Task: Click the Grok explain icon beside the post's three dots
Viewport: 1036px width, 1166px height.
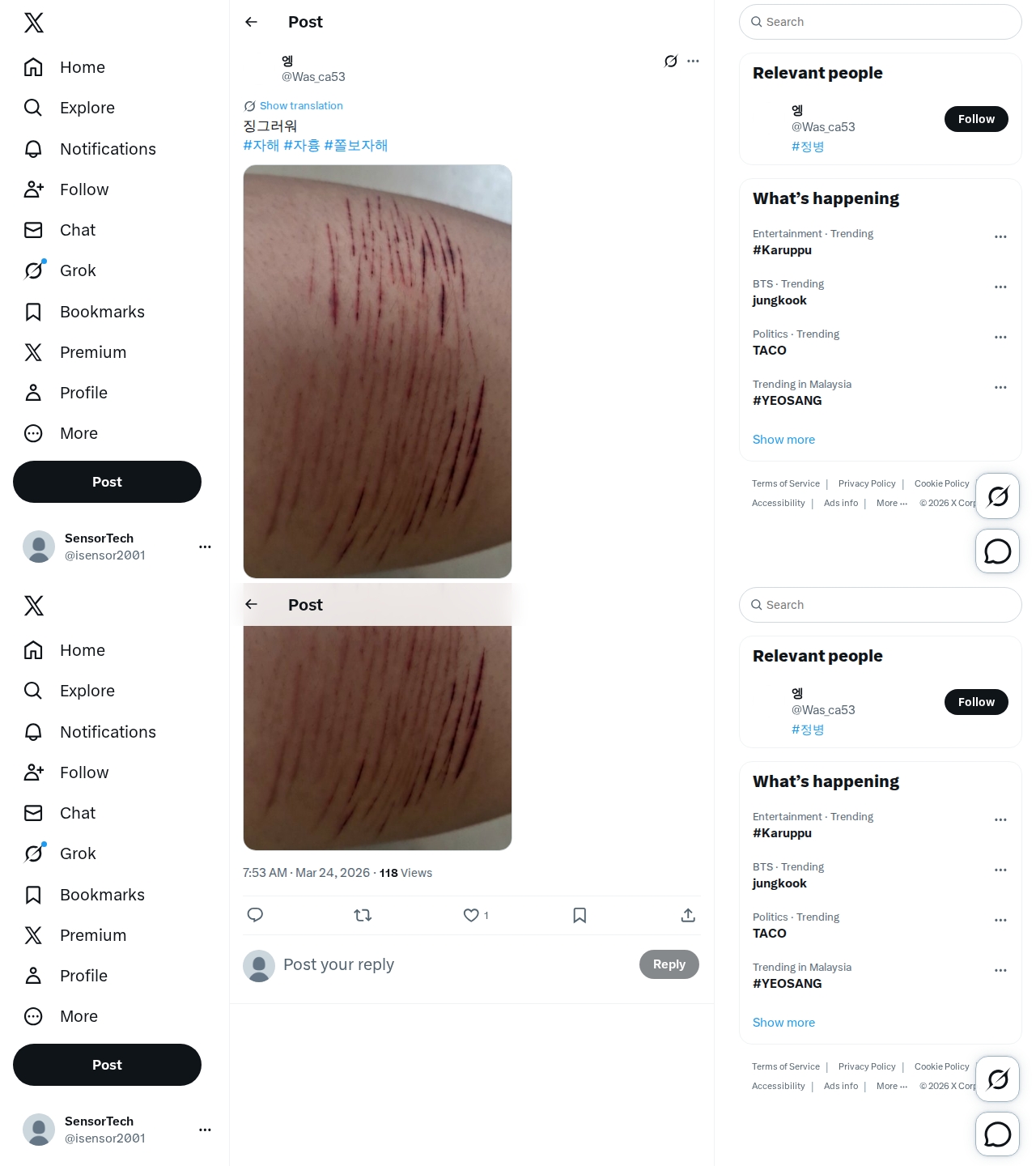Action: (670, 61)
